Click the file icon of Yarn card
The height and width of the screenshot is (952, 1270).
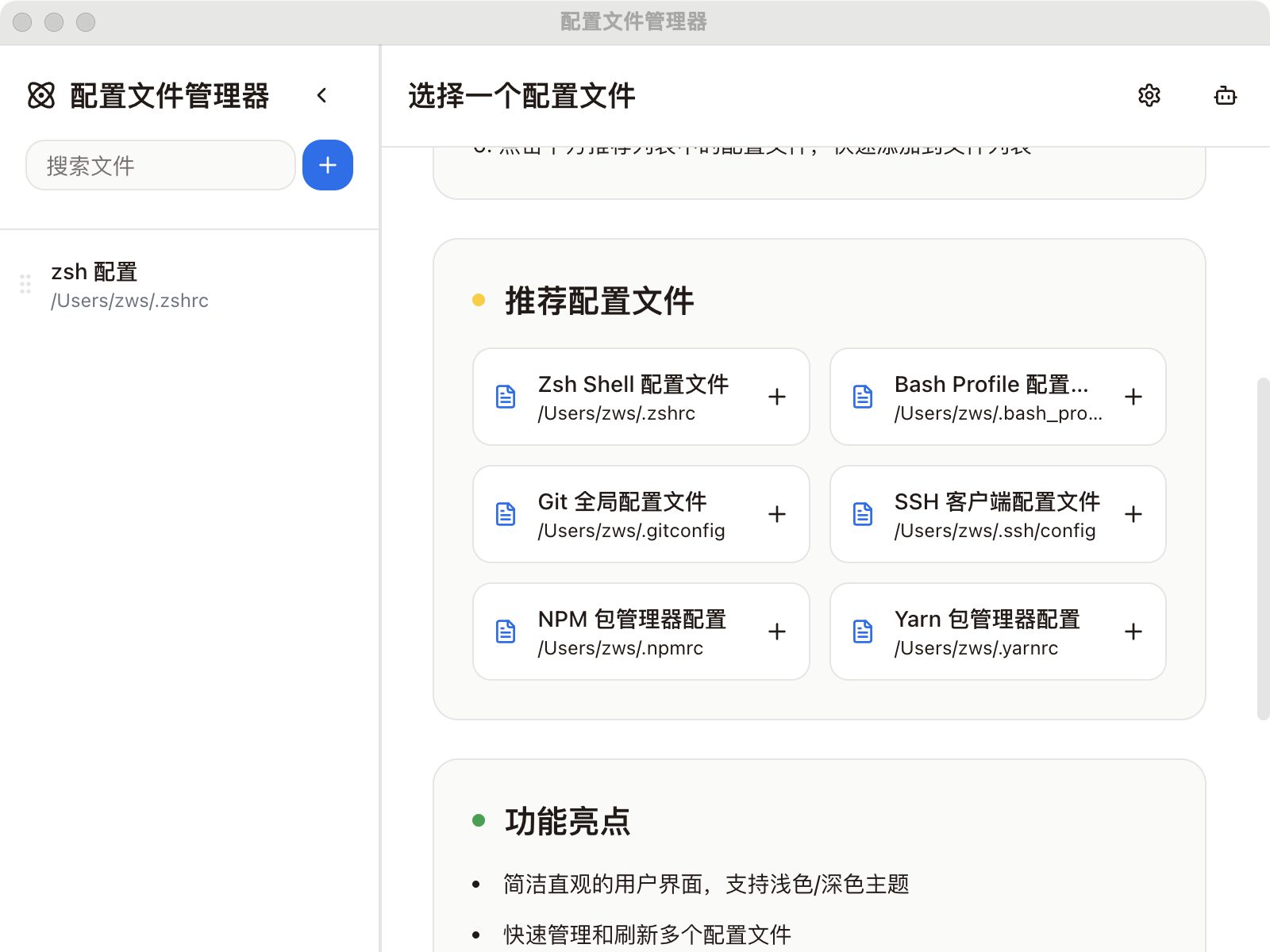(863, 631)
